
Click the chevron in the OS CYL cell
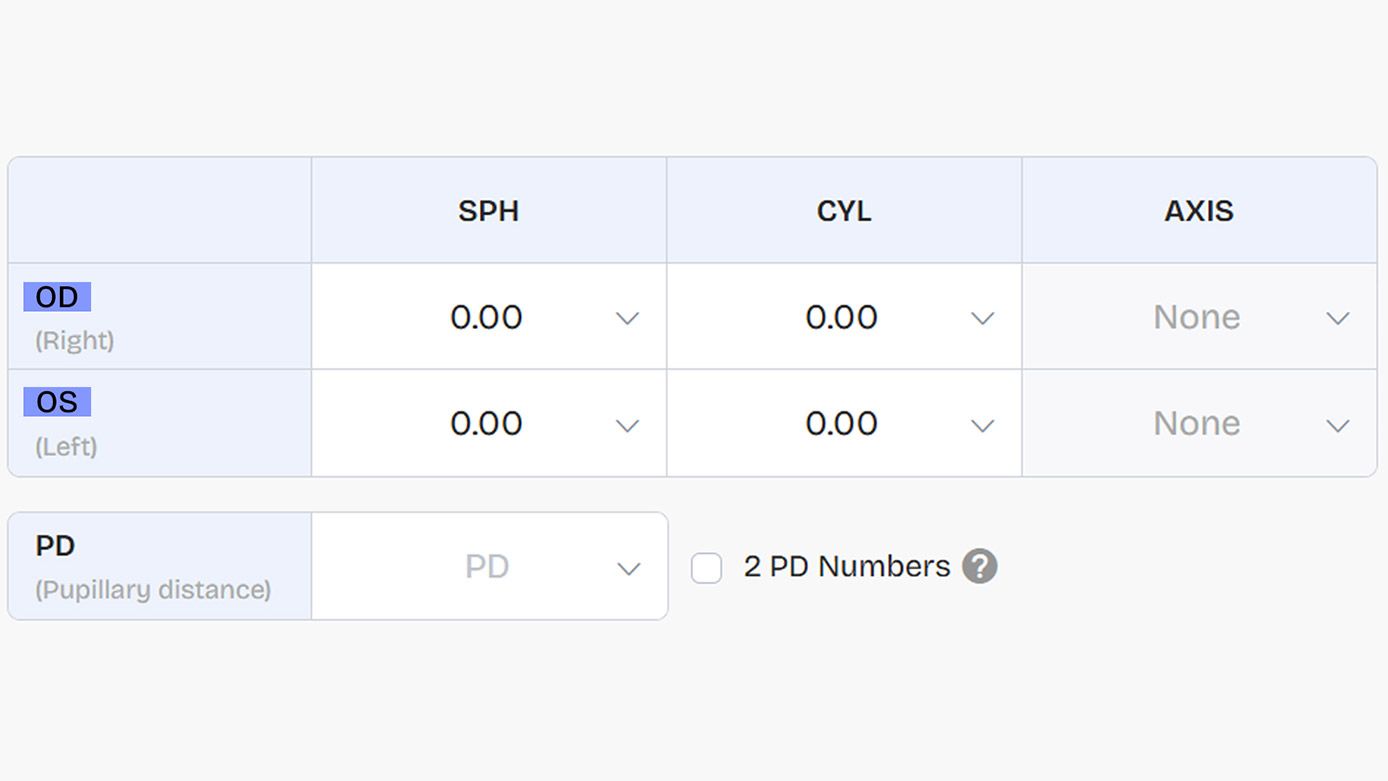coord(983,424)
